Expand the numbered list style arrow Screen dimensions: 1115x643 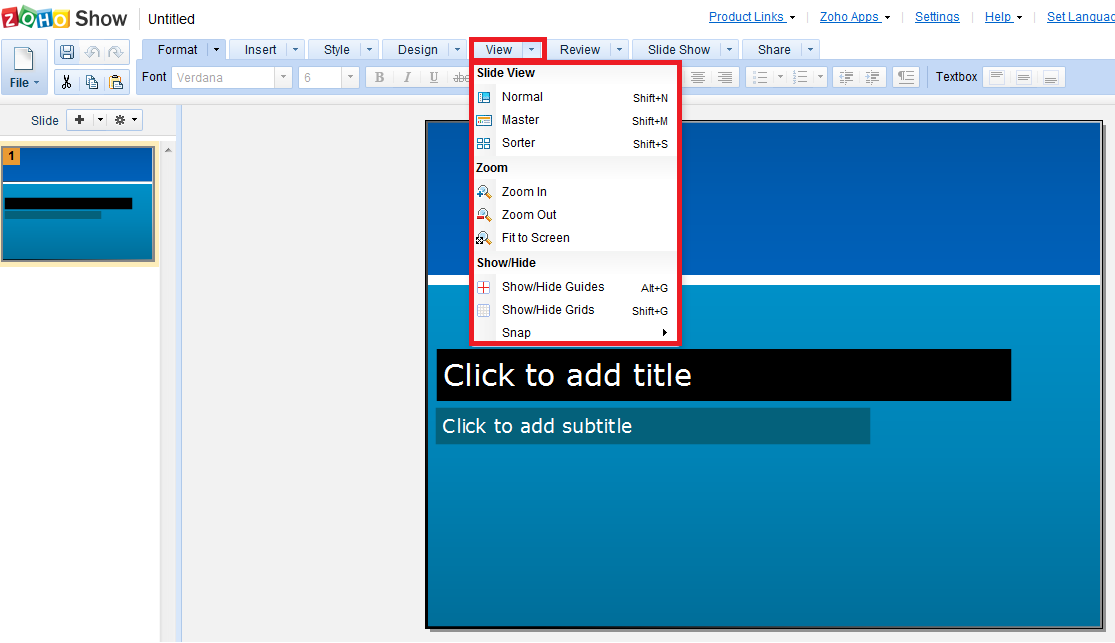pos(820,77)
